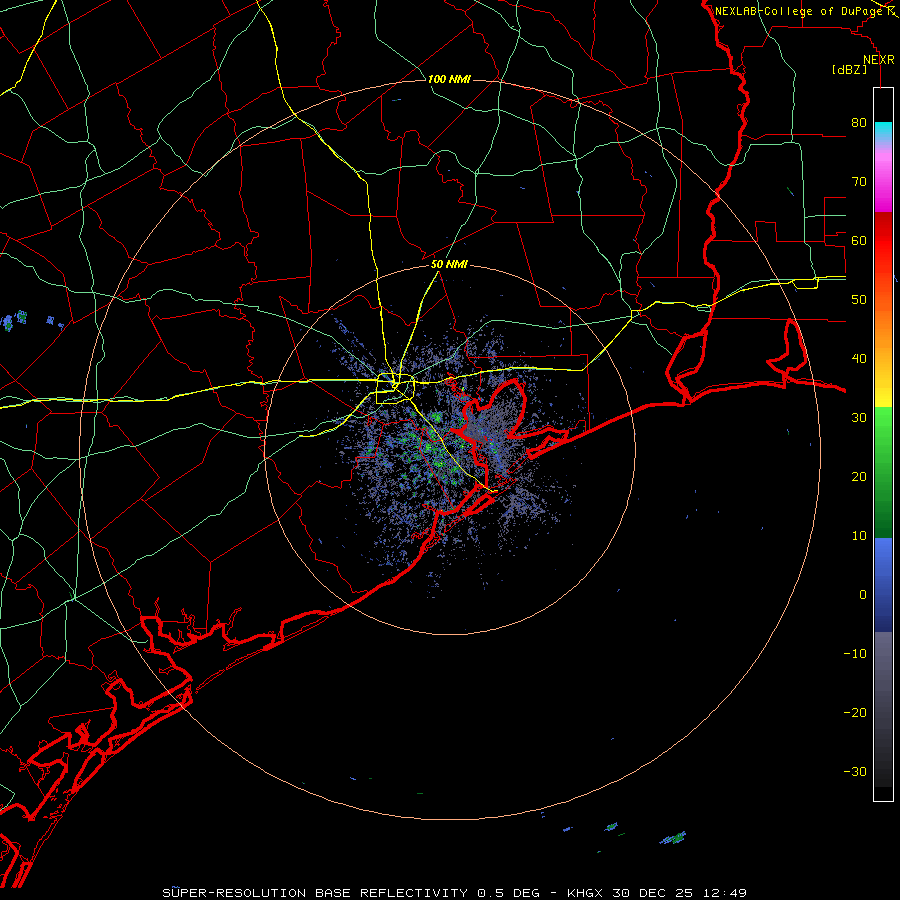The width and height of the screenshot is (900, 900).
Task: Select the -30 value on the dBZ scale
Action: click(855, 772)
